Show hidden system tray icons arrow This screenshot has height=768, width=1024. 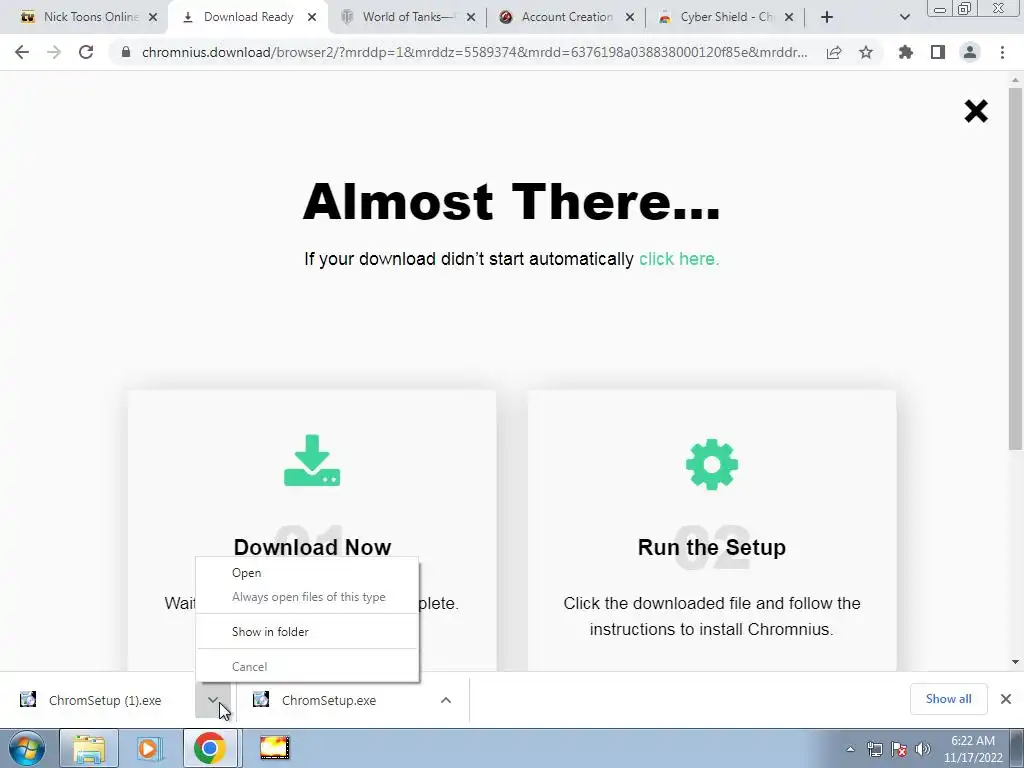(850, 750)
